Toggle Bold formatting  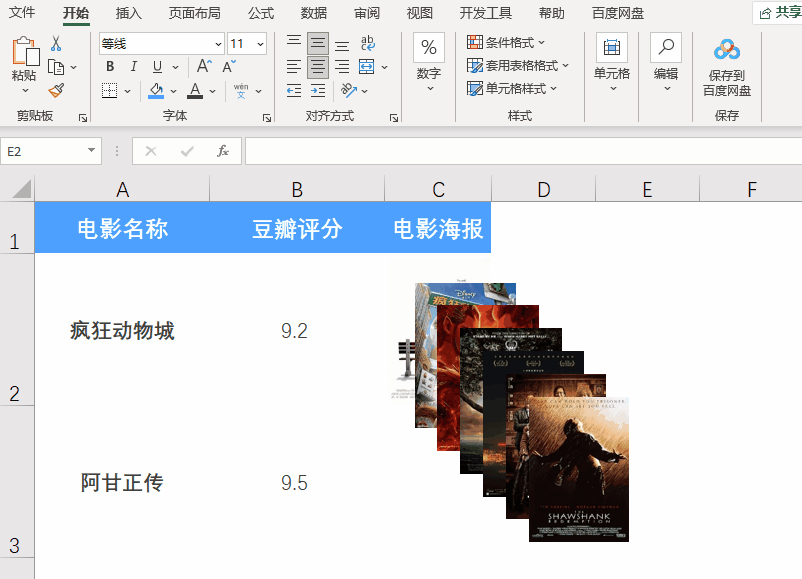[x=110, y=66]
